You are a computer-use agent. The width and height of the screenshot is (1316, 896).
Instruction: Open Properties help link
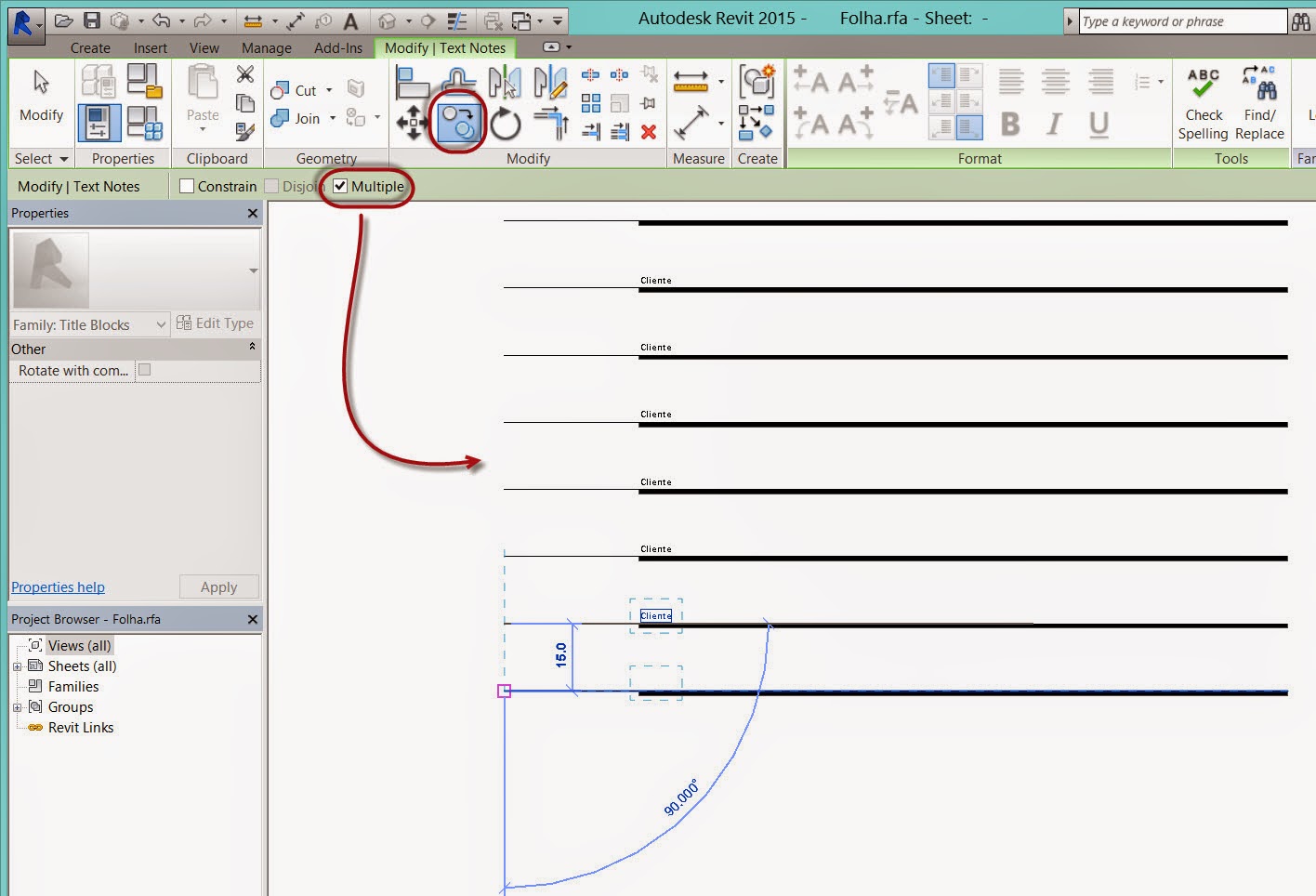(x=58, y=586)
